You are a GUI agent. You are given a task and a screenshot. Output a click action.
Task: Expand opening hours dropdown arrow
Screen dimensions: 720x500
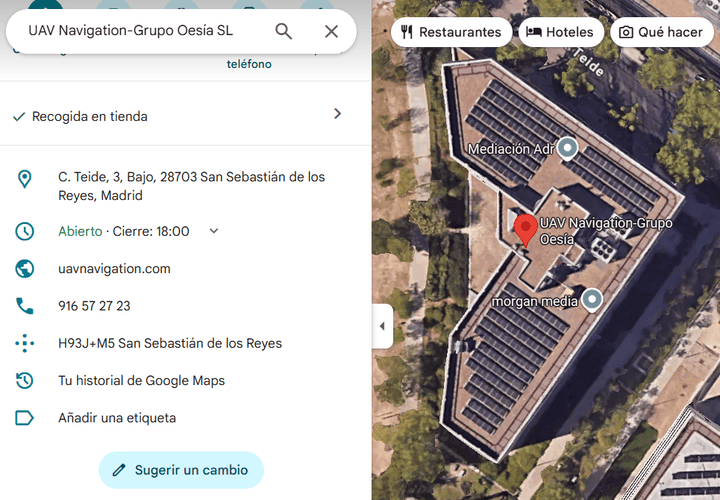point(214,231)
